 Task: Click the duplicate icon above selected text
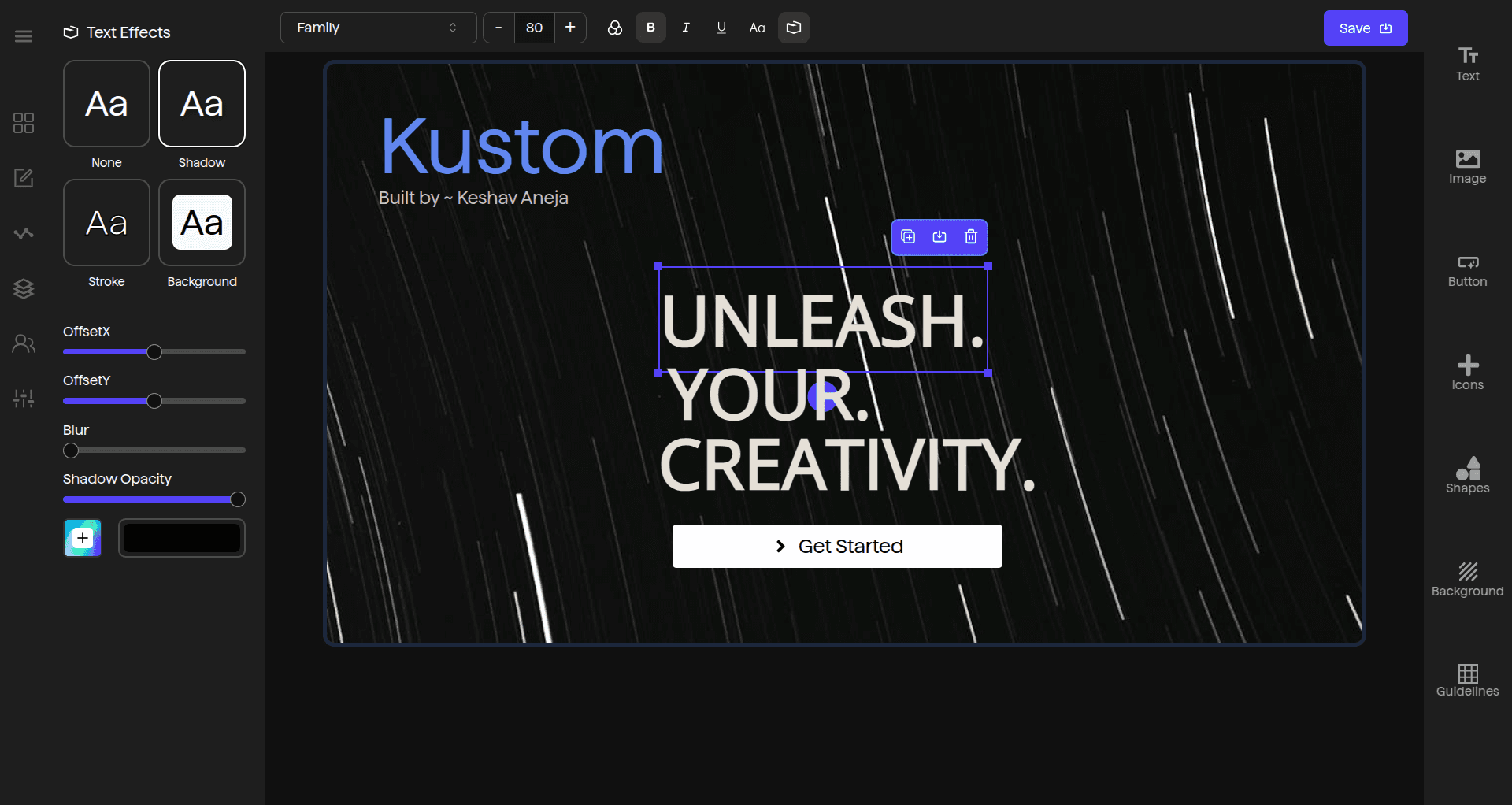pos(908,237)
